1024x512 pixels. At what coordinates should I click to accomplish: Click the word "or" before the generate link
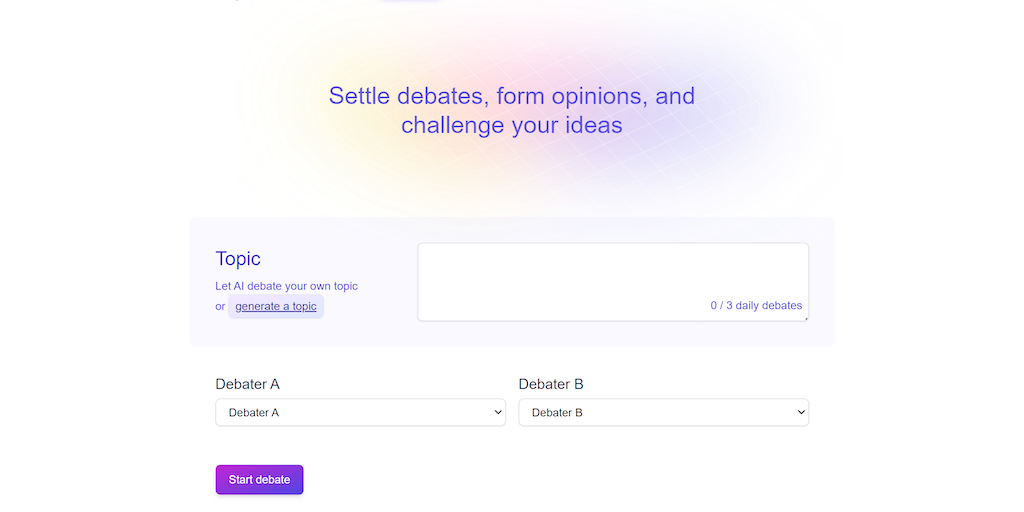220,307
